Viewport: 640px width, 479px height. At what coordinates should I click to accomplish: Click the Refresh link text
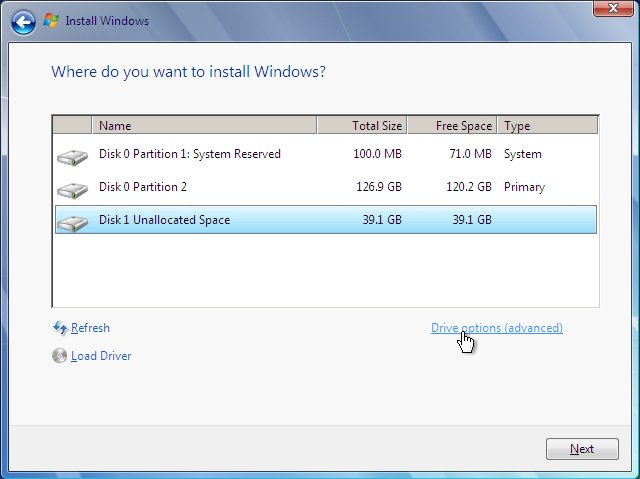click(x=90, y=328)
